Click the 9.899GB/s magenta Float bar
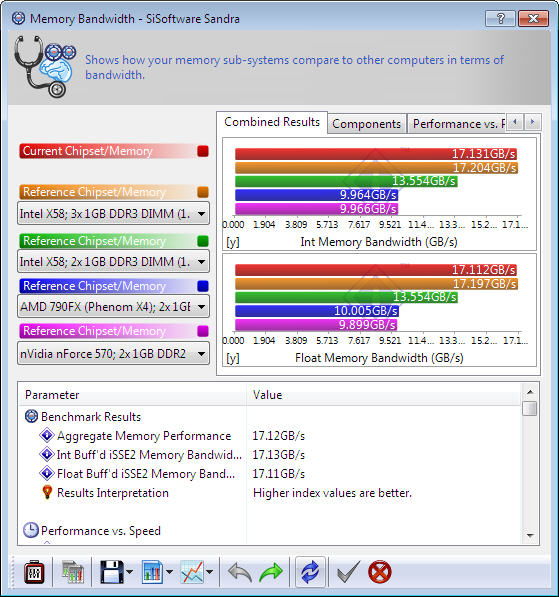559x597 pixels. [316, 325]
